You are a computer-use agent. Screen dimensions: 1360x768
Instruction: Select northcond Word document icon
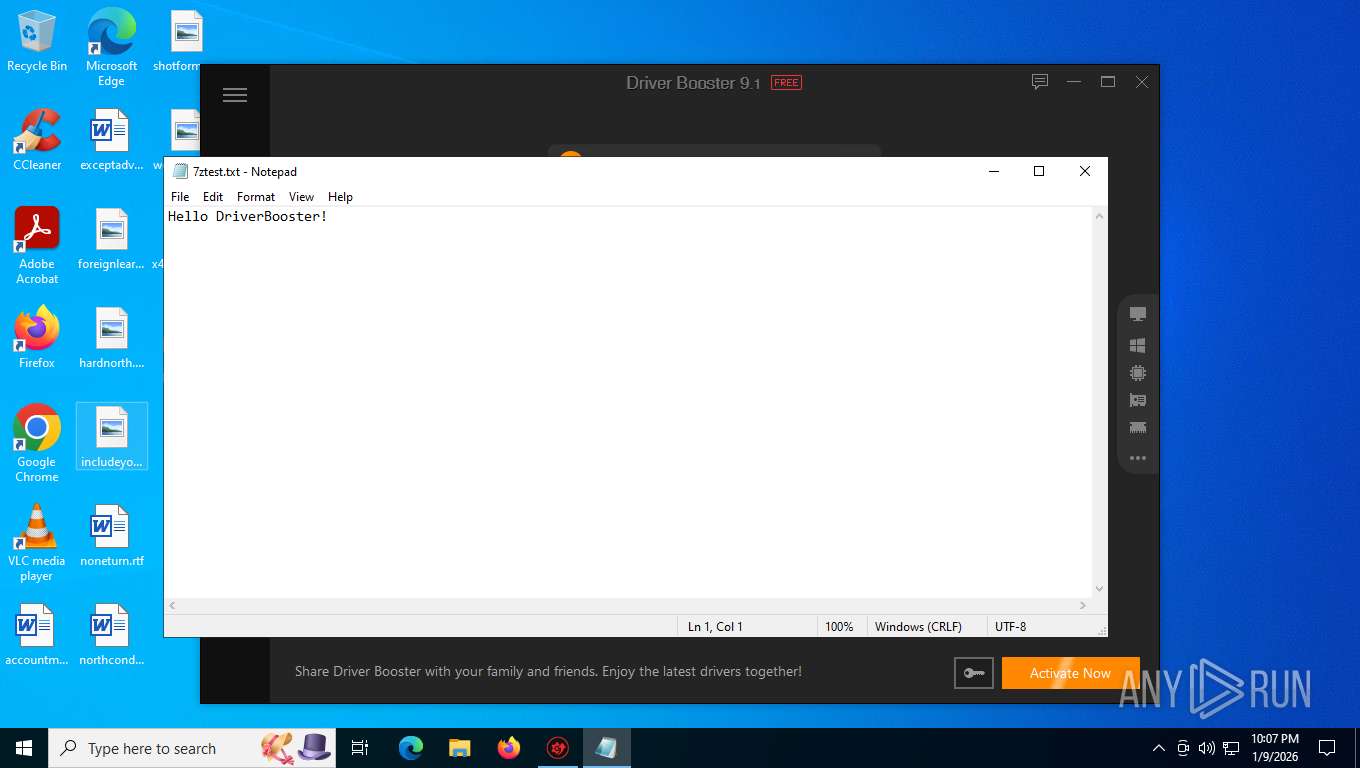111,635
